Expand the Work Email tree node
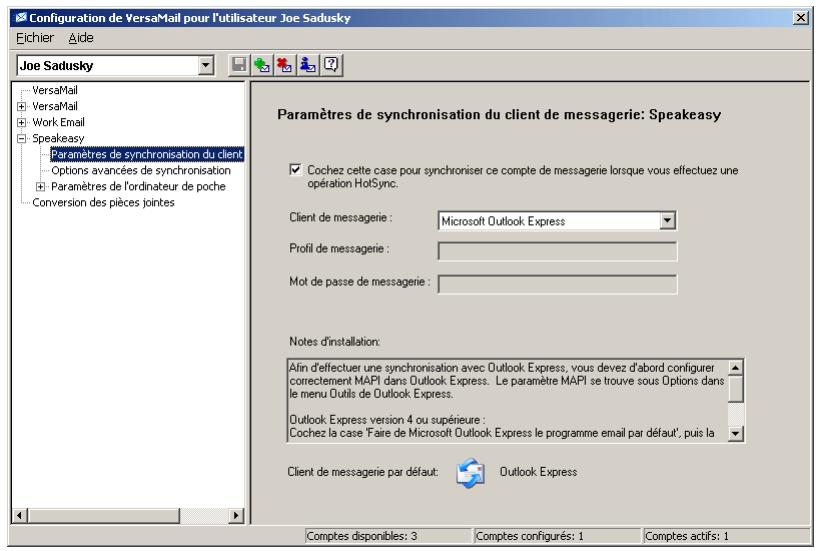Screen dimensions: 818x551 tap(21, 123)
